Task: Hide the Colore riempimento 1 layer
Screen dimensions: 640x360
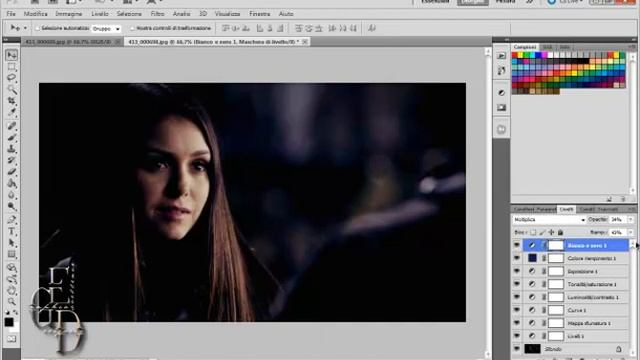Action: [517, 258]
